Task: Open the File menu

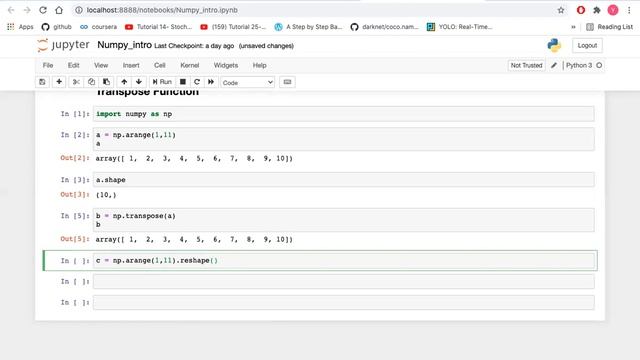Action: point(48,65)
